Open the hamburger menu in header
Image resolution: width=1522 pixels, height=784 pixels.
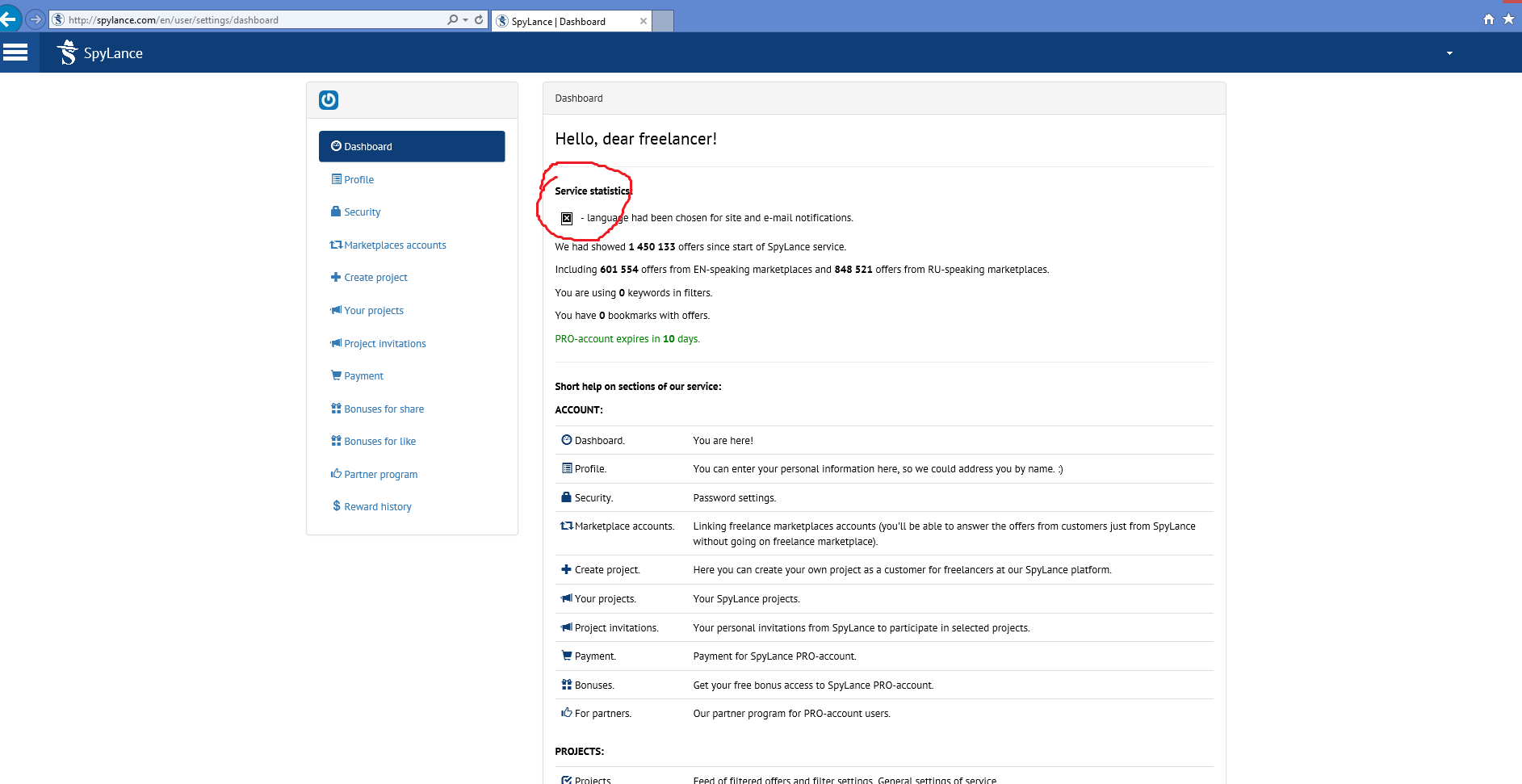click(x=15, y=52)
